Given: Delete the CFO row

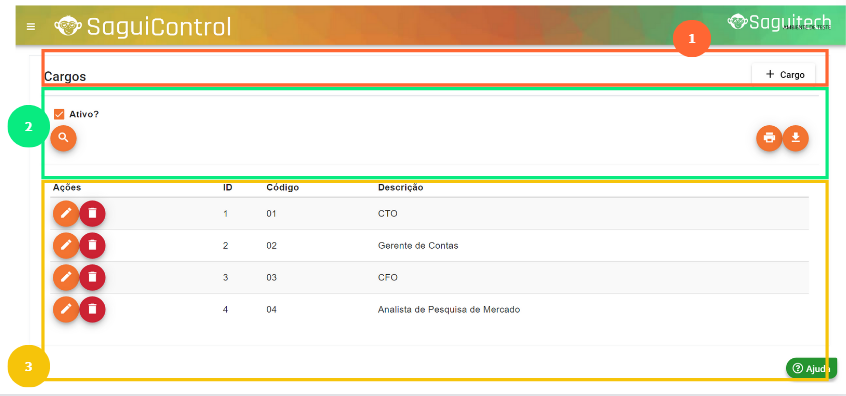Looking at the screenshot, I should [x=93, y=277].
